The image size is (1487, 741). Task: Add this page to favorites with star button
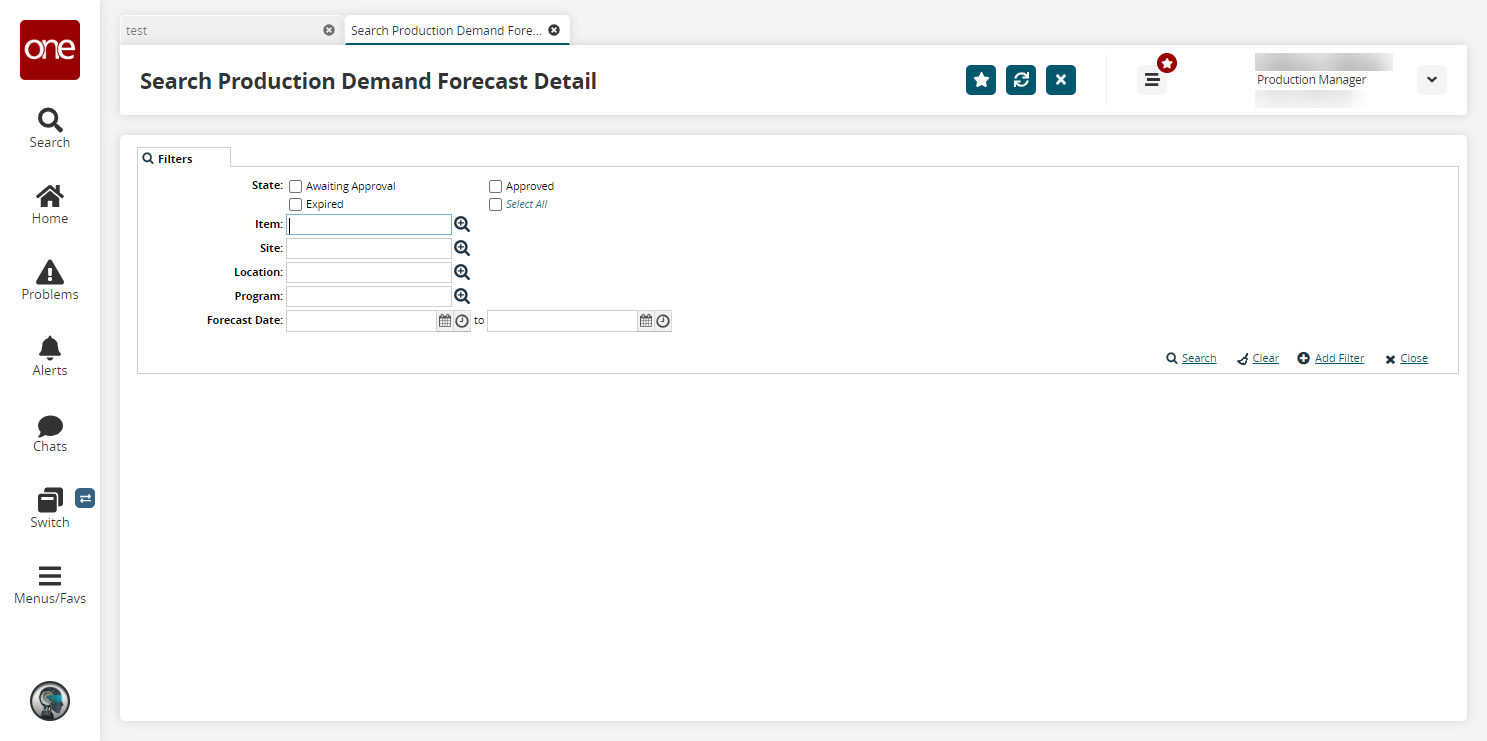pos(981,80)
